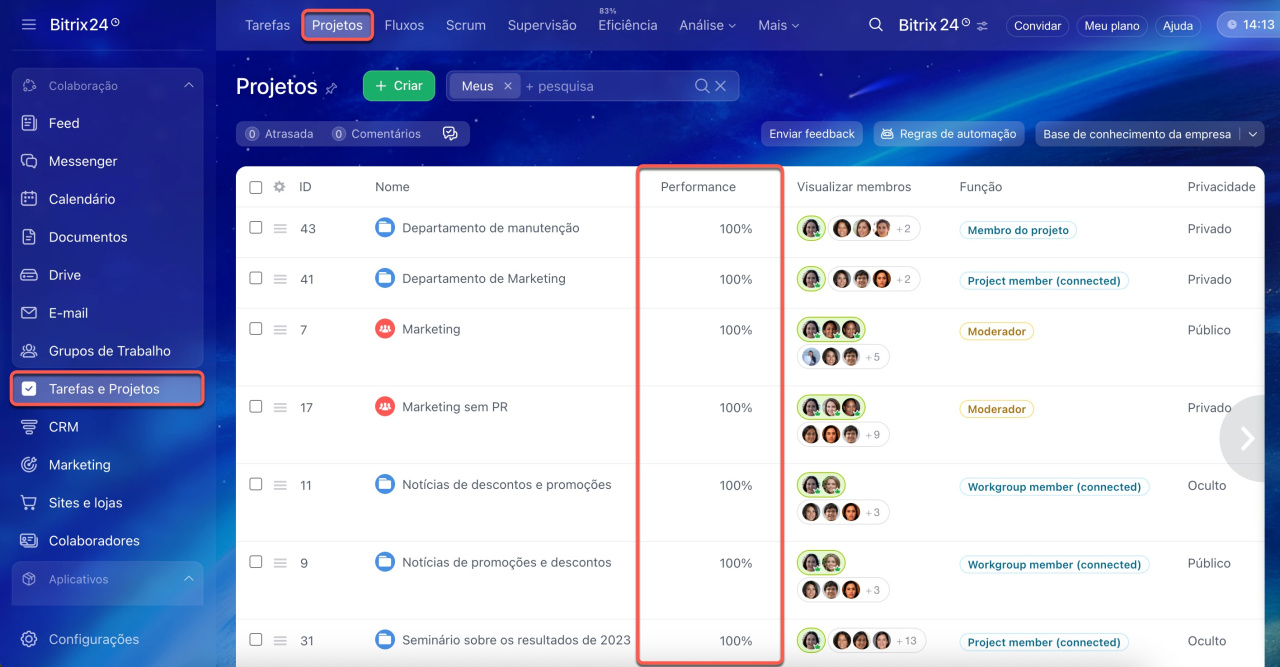Open the search magnifier in the top bar
This screenshot has height=667, width=1280.
click(876, 25)
